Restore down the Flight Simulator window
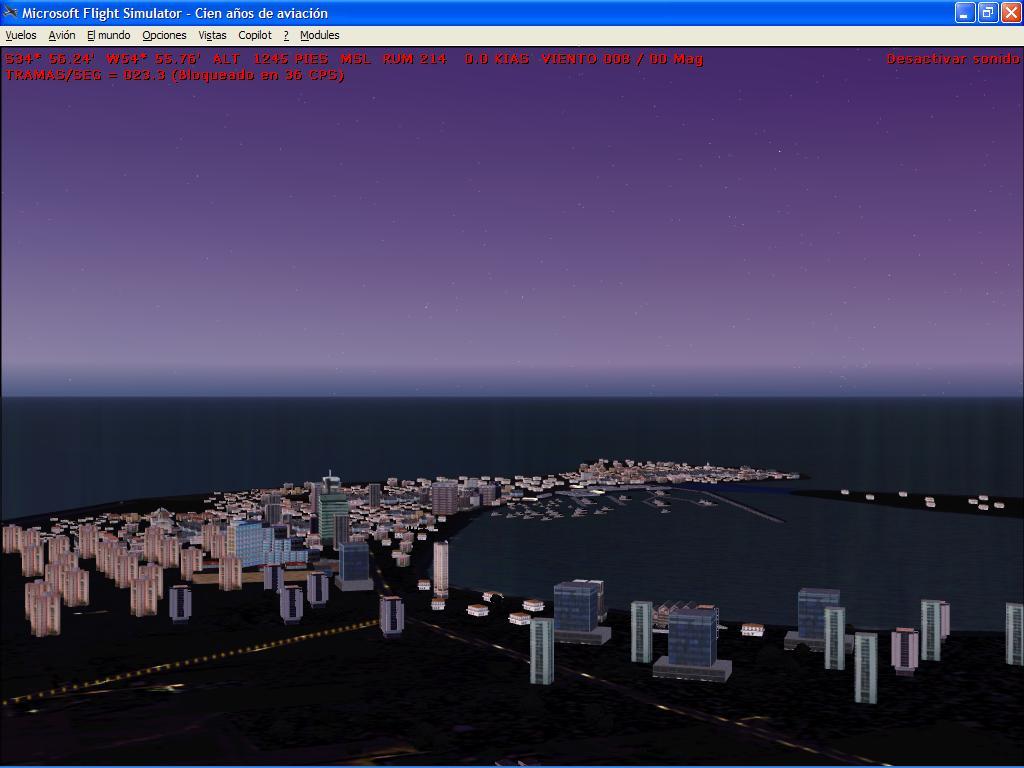Screen dimensions: 1024x768 click(987, 12)
